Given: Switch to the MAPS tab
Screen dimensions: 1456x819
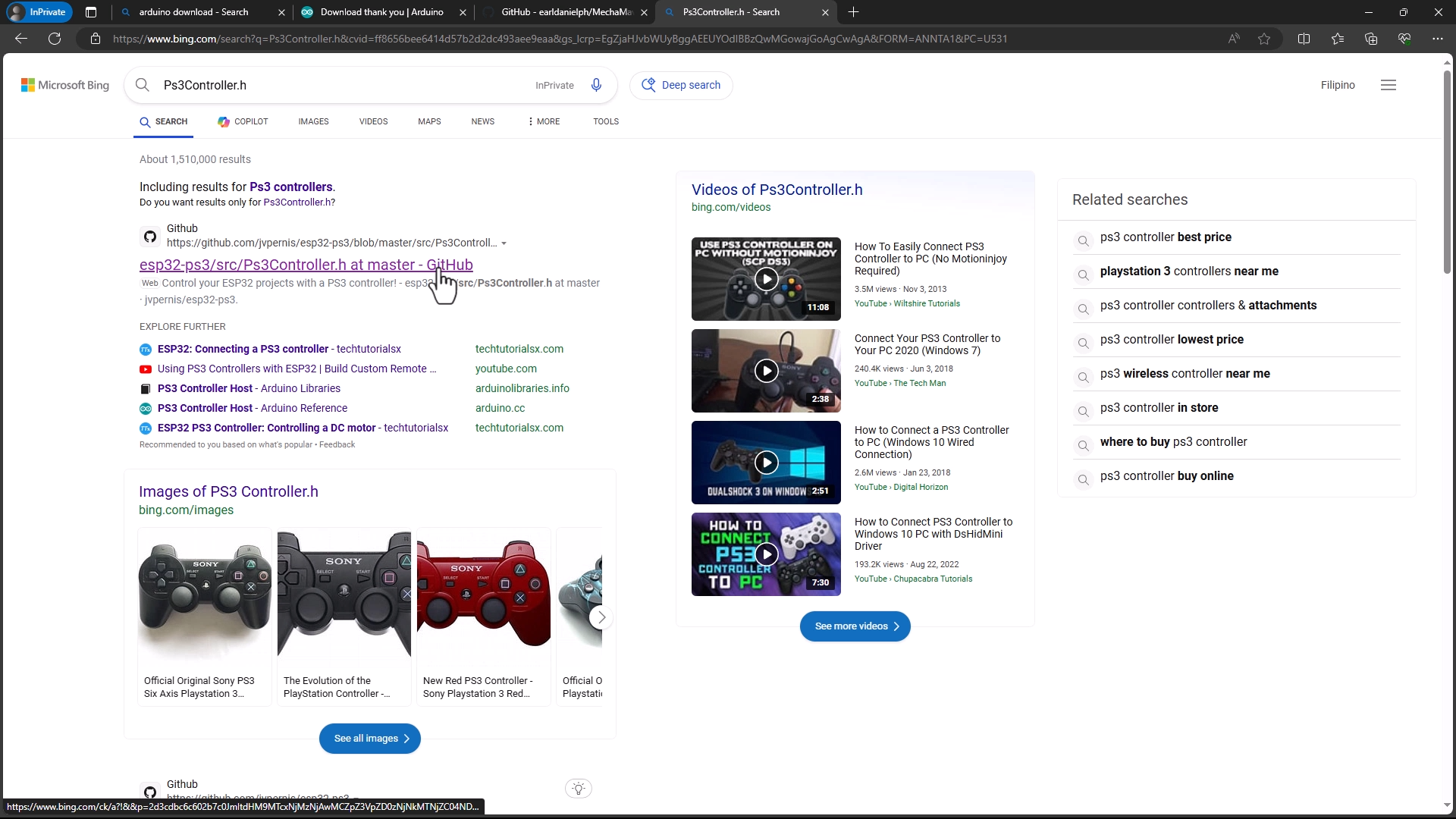Looking at the screenshot, I should click(429, 121).
